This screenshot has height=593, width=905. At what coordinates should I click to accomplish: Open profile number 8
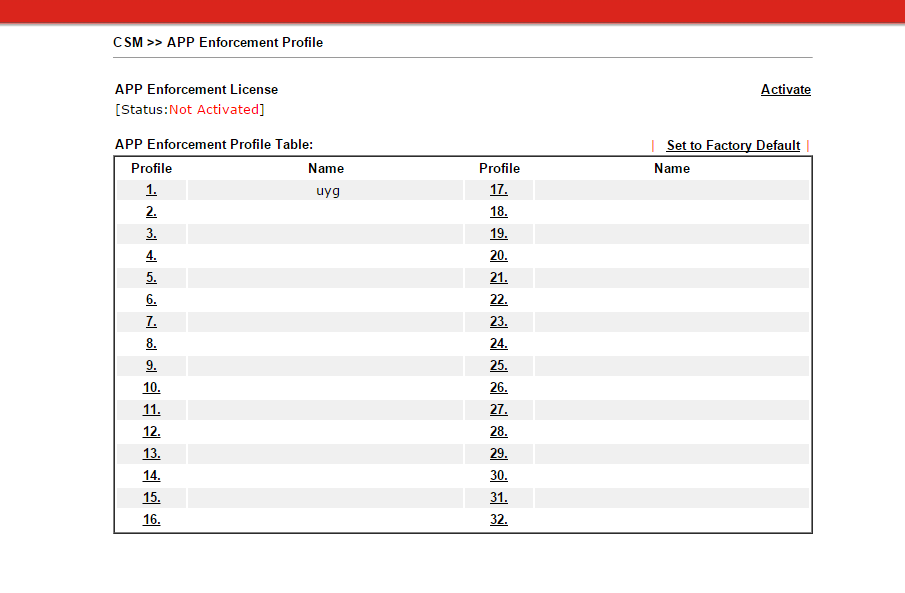151,344
